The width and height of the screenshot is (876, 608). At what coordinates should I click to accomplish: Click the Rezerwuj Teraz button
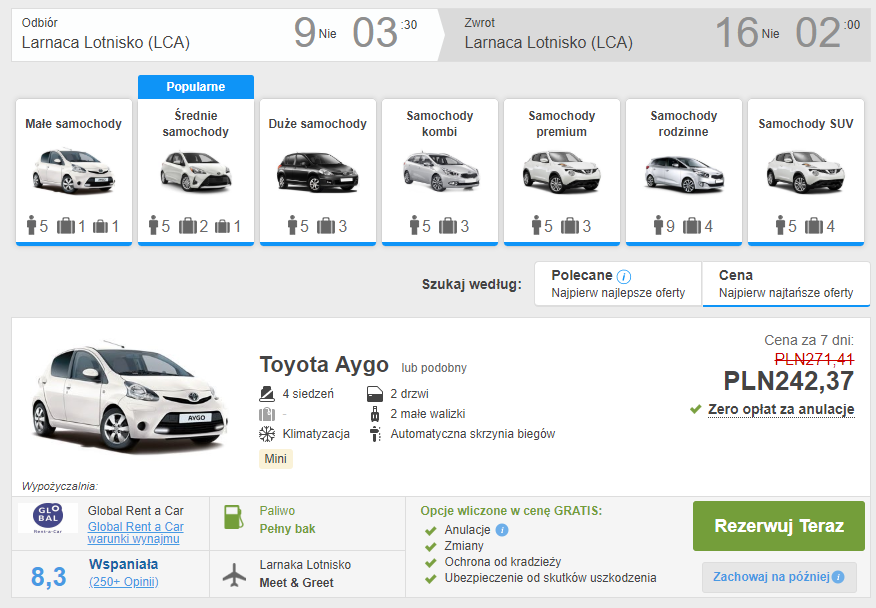(779, 526)
